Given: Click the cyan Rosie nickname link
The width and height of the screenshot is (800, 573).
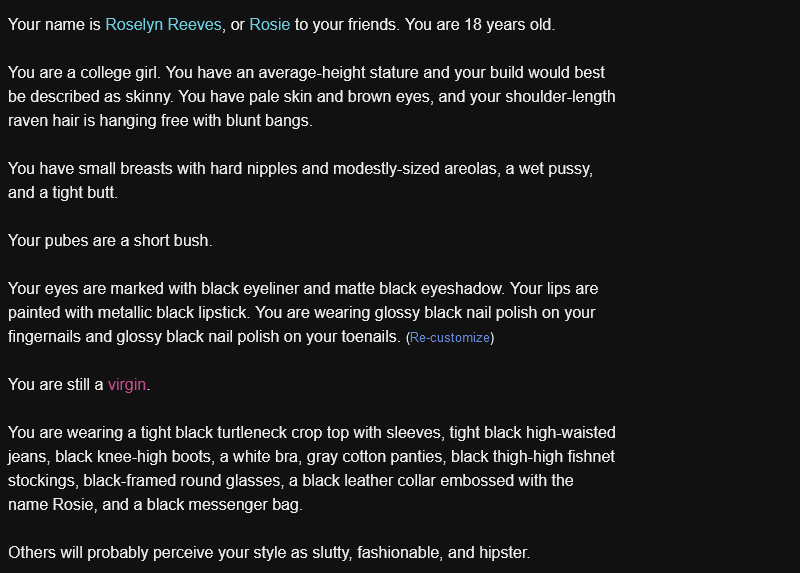Looking at the screenshot, I should 269,24.
